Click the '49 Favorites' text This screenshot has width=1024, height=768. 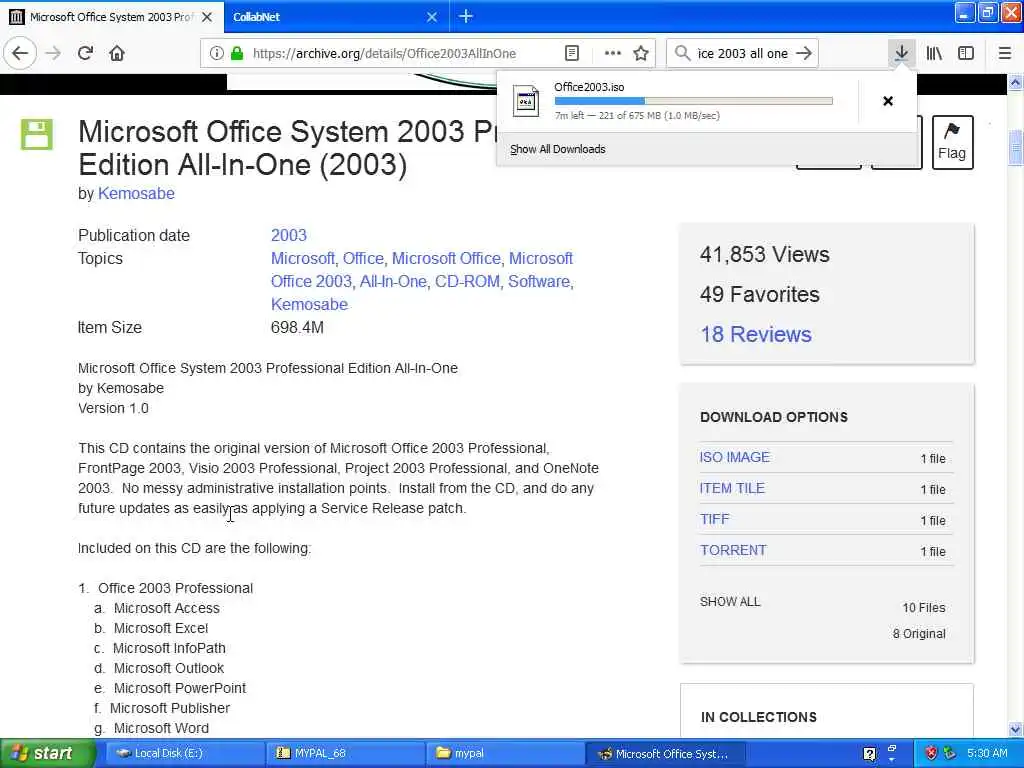760,295
